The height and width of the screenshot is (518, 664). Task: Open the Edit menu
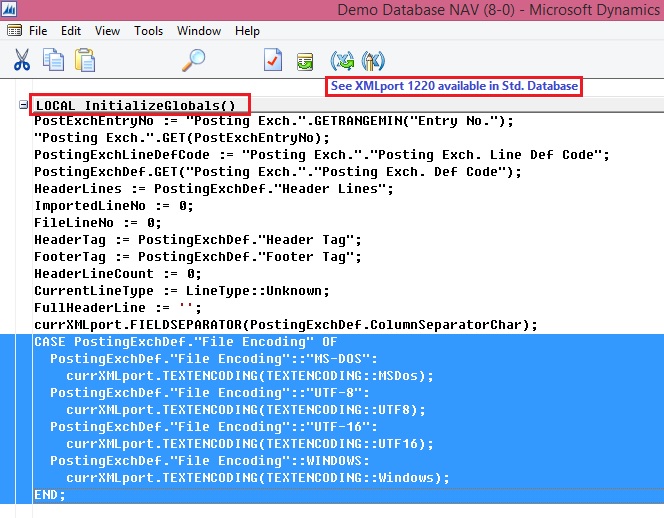(71, 31)
